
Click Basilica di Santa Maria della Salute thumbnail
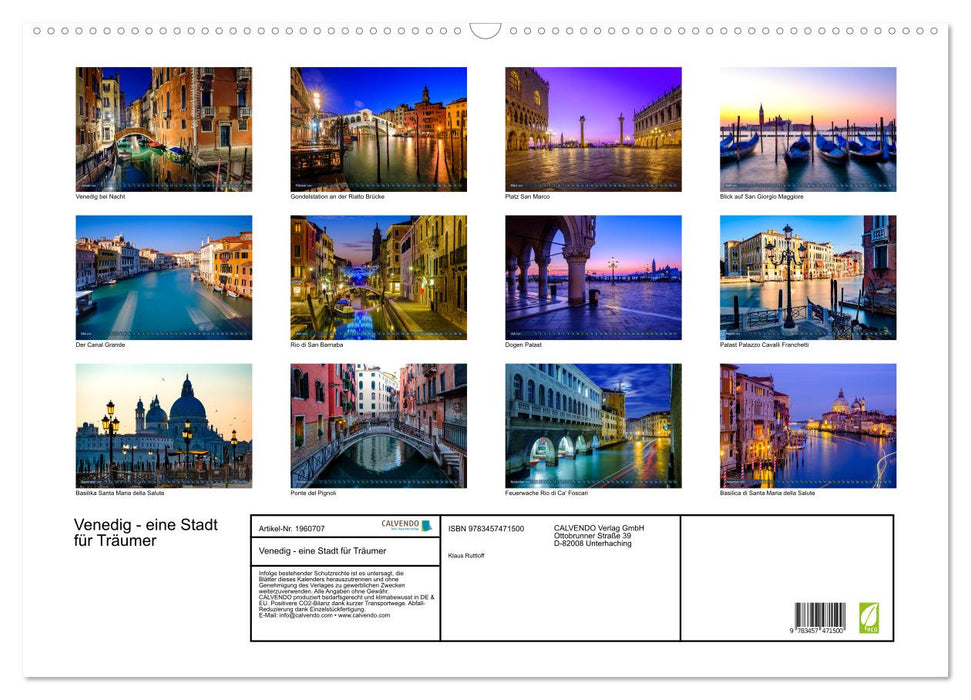click(808, 426)
